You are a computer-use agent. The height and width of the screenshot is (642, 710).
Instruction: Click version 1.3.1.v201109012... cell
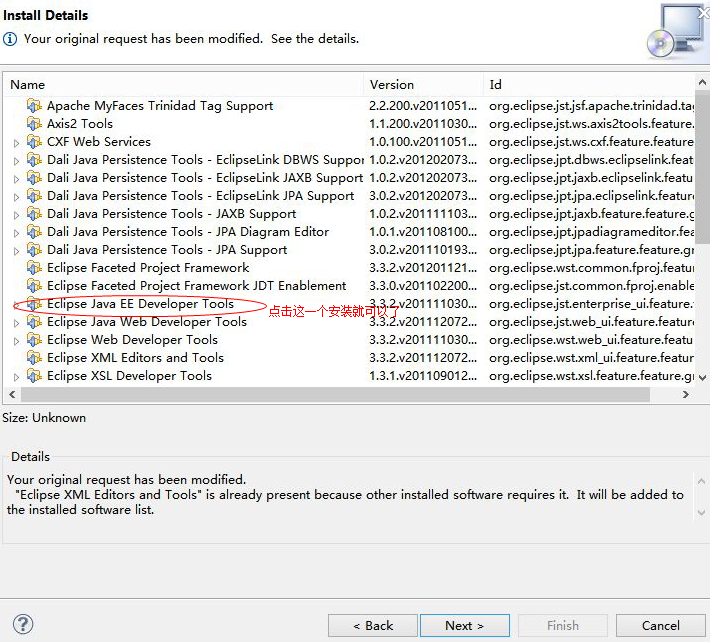tap(423, 376)
